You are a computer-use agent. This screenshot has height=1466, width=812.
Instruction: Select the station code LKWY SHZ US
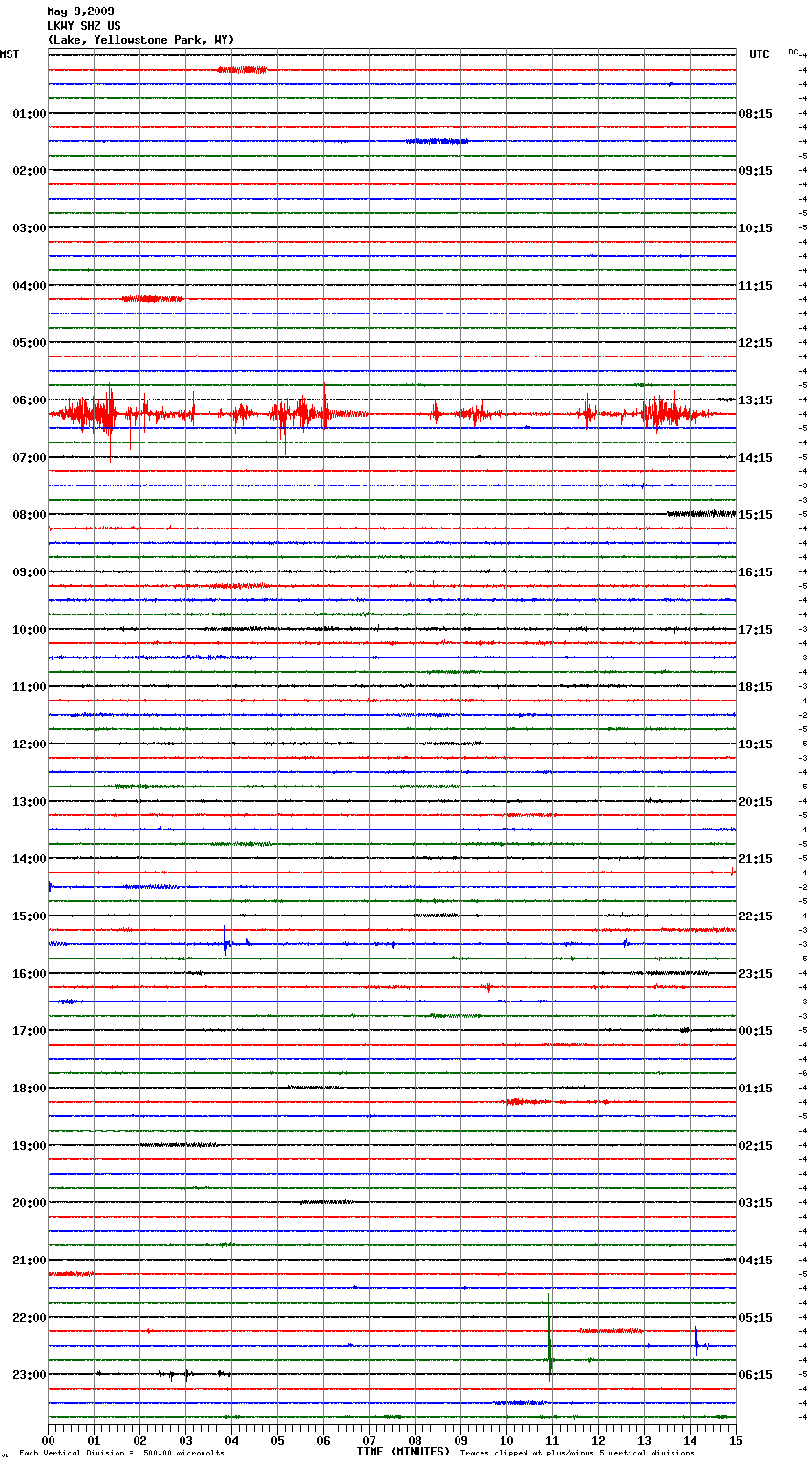click(x=84, y=26)
